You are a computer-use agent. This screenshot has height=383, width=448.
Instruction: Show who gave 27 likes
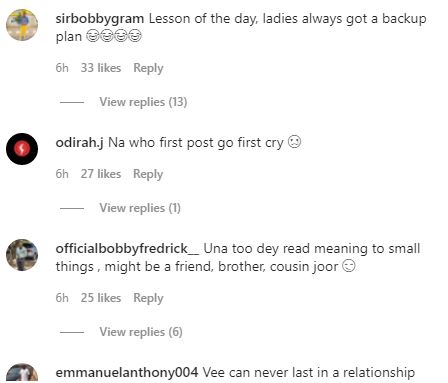101,174
